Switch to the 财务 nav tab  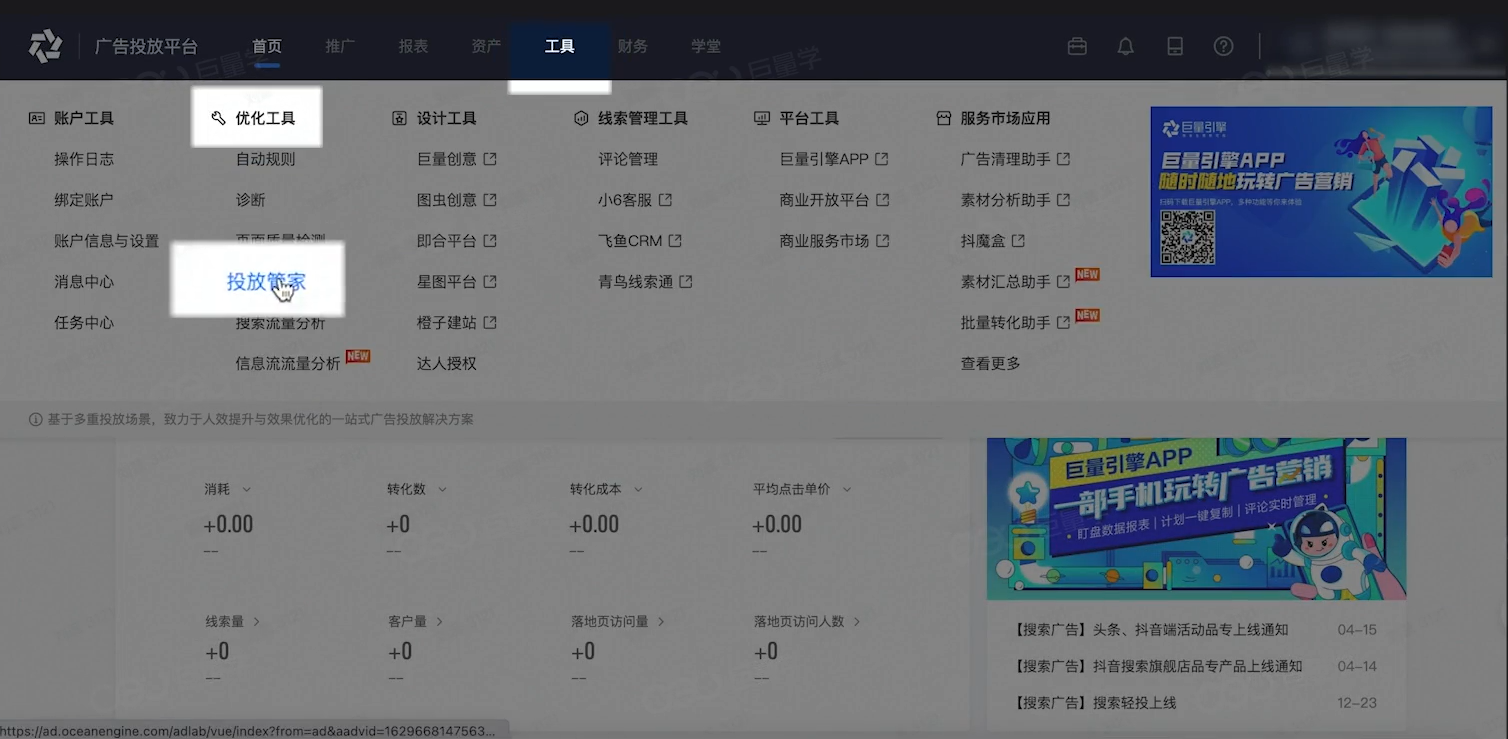[633, 47]
